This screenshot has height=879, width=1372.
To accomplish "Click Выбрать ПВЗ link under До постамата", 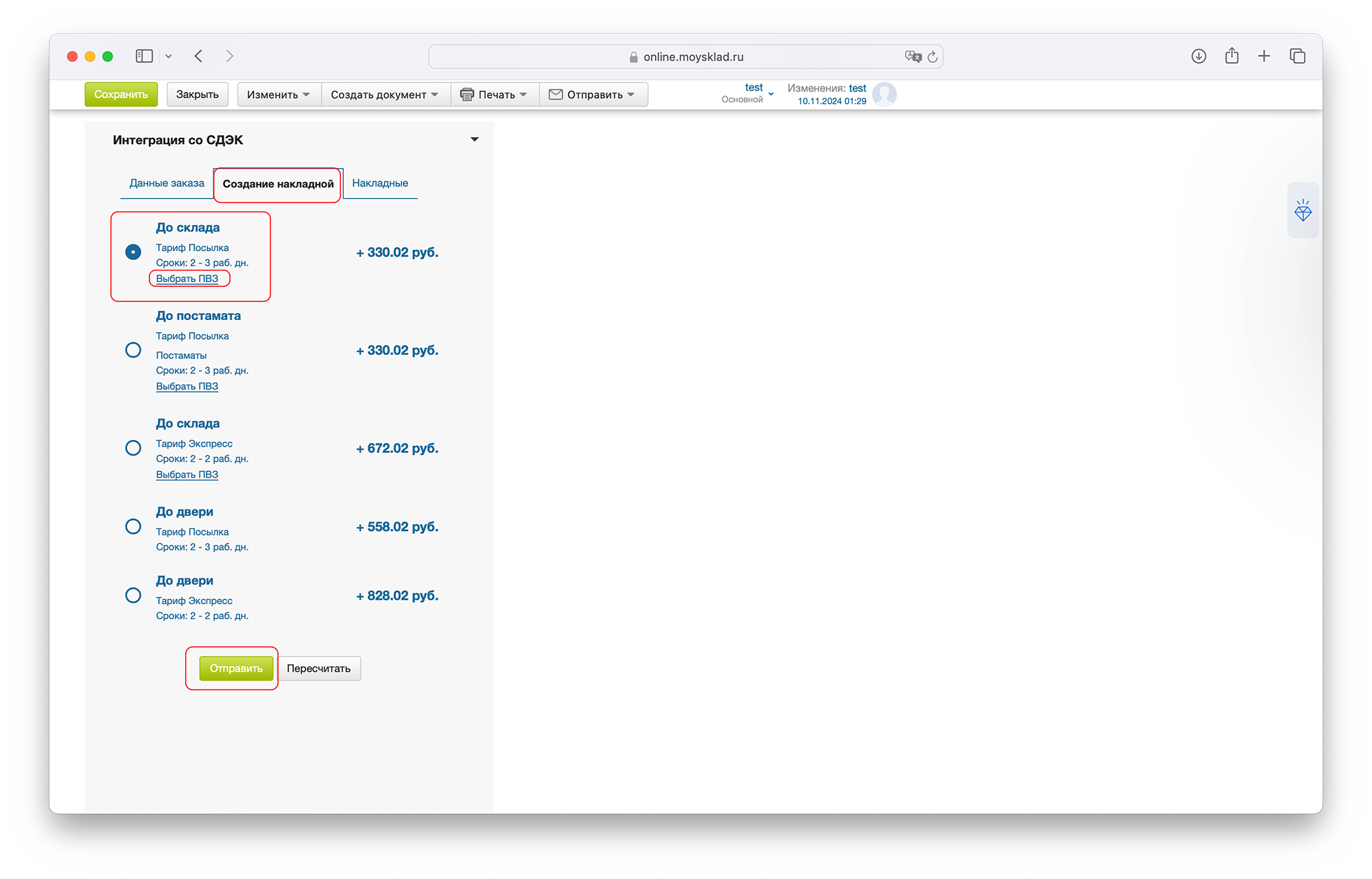I will 187,386.
